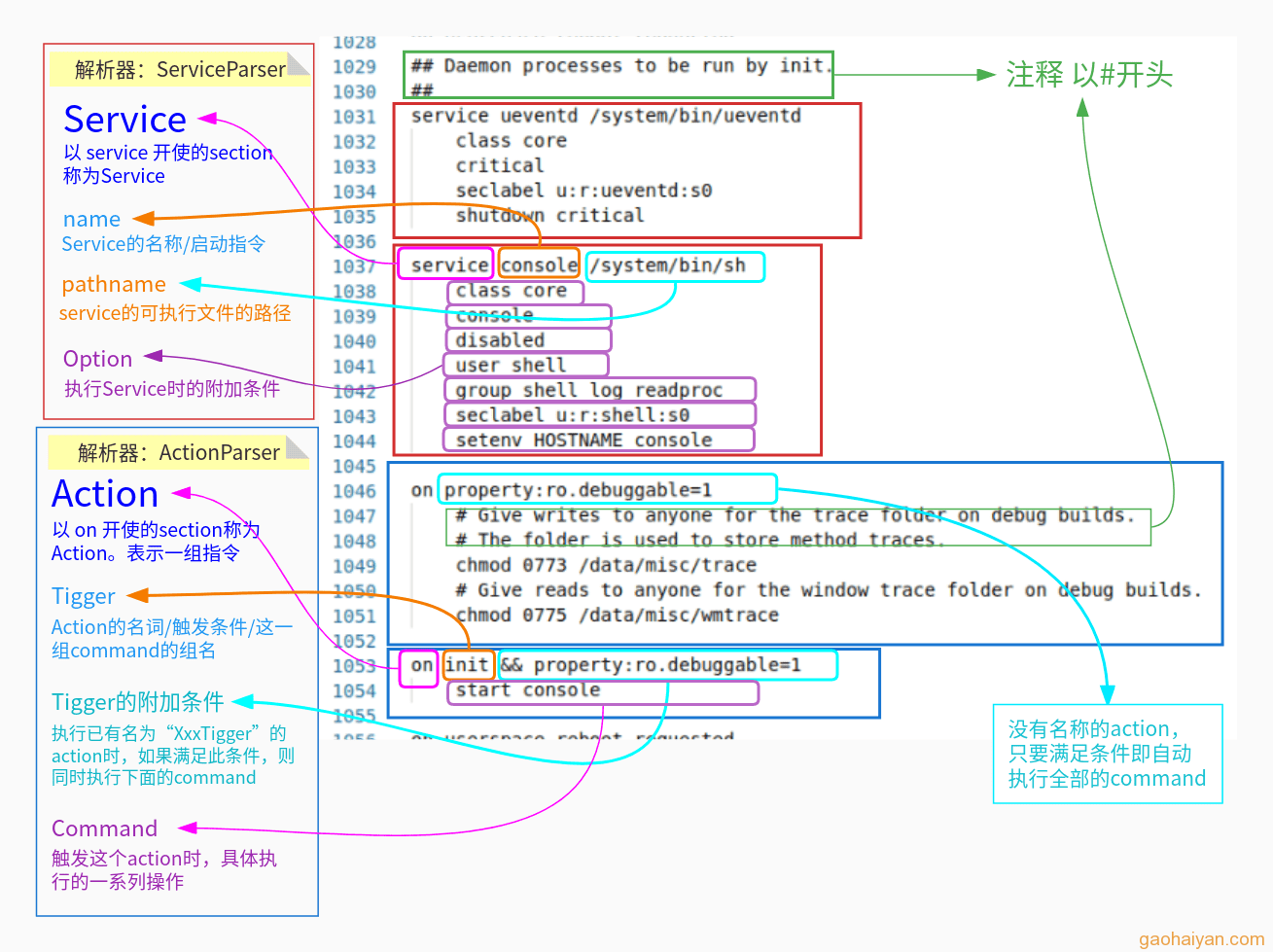The image size is (1273, 952).
Task: Click the text '以 service 开使的section'
Action: tap(168, 153)
